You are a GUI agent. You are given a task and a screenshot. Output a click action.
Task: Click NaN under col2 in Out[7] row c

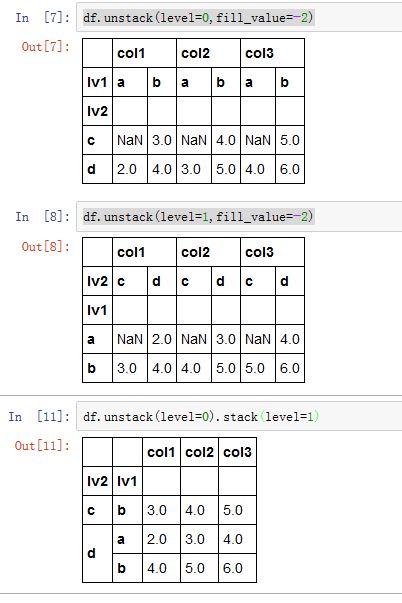[194, 140]
